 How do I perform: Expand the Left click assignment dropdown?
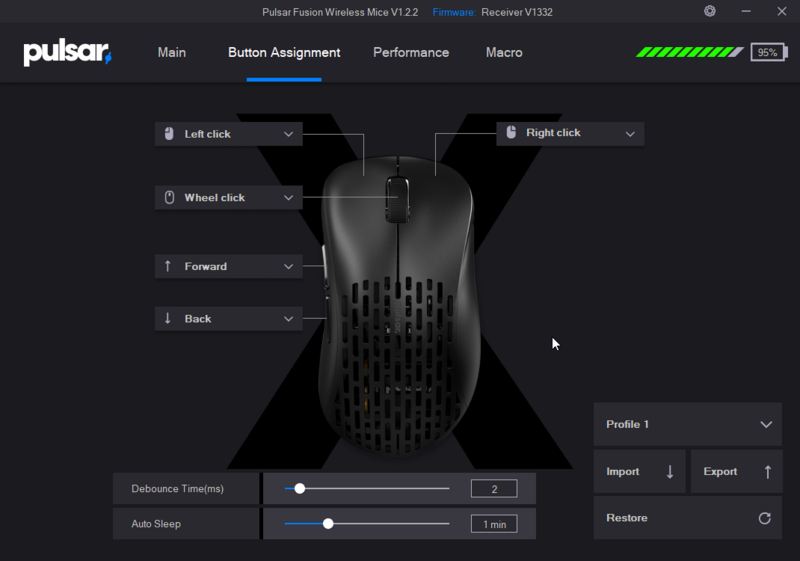229,134
